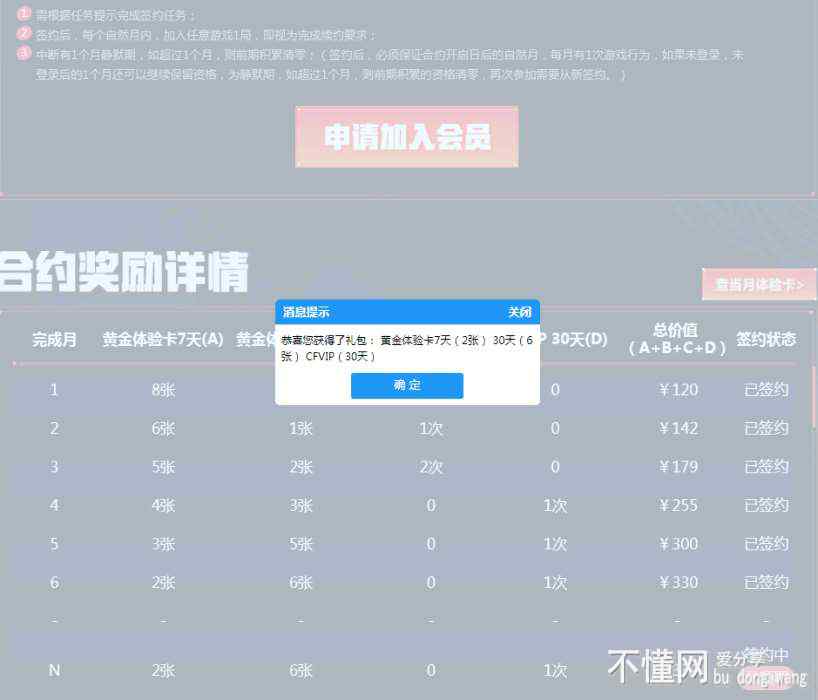The height and width of the screenshot is (700, 818).
Task: Select the 签约状态 column header
Action: pyautogui.click(x=766, y=340)
